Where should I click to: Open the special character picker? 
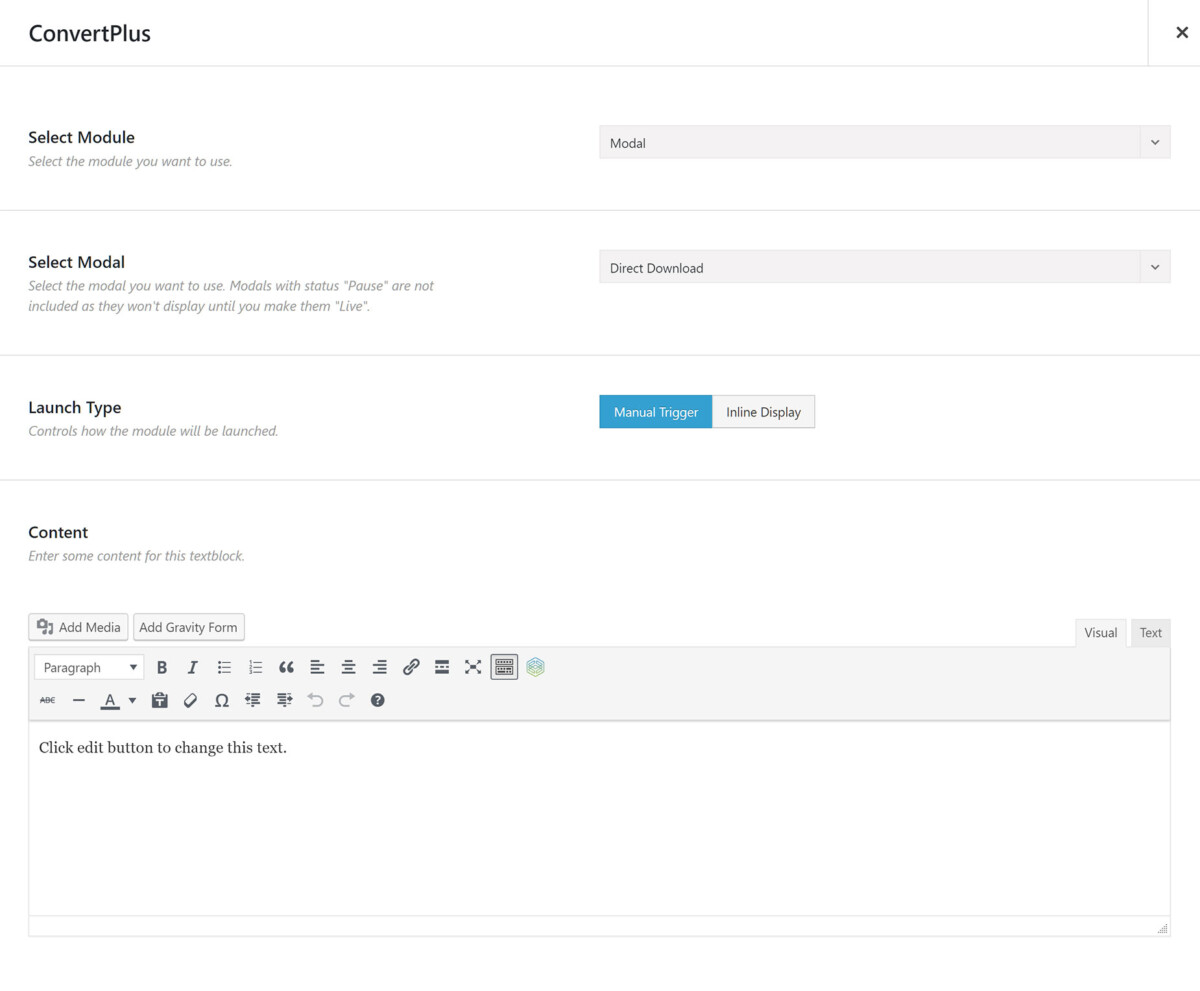pyautogui.click(x=222, y=700)
